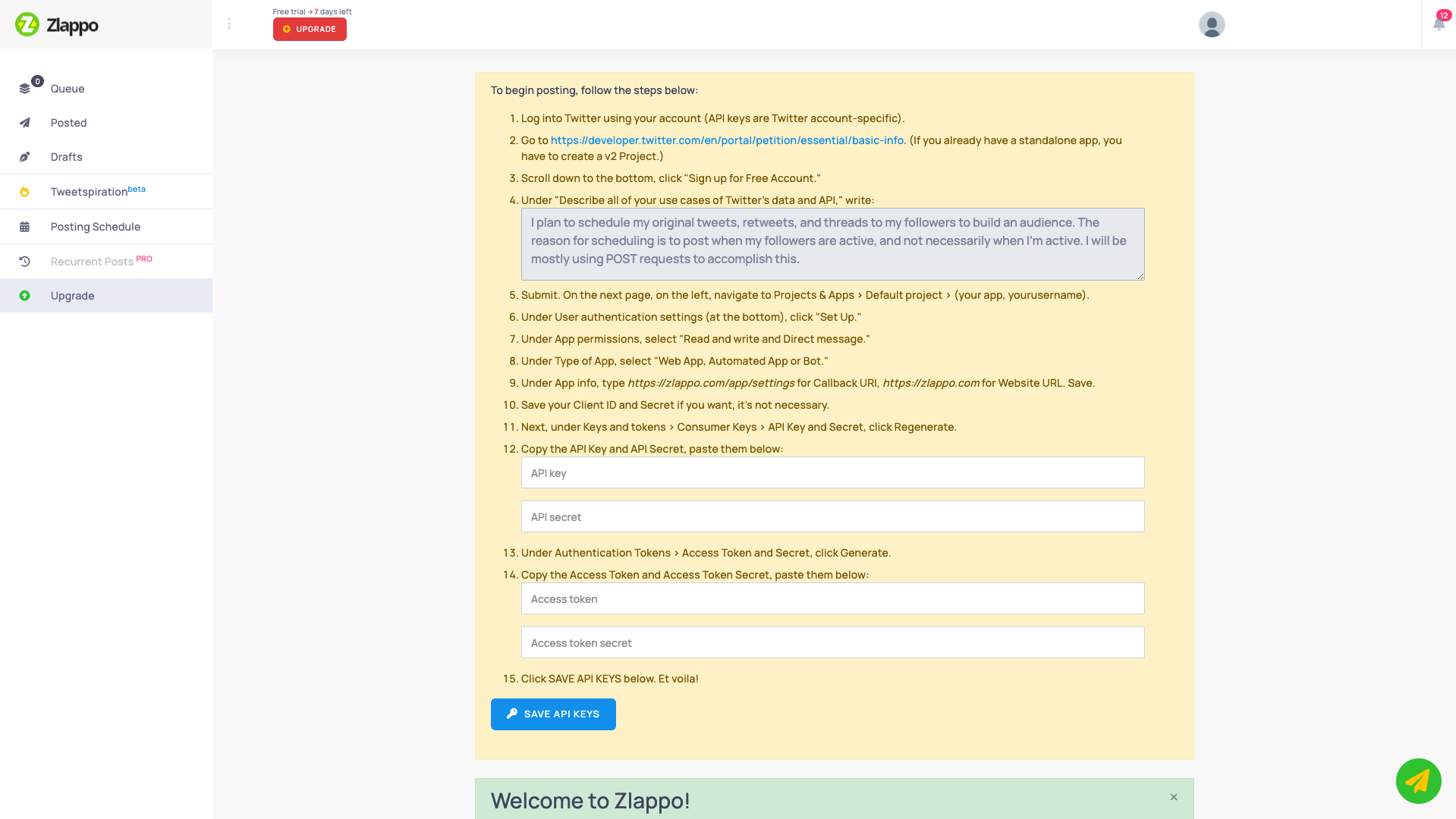Dismiss the Welcome to Zlappo banner

(x=1174, y=797)
